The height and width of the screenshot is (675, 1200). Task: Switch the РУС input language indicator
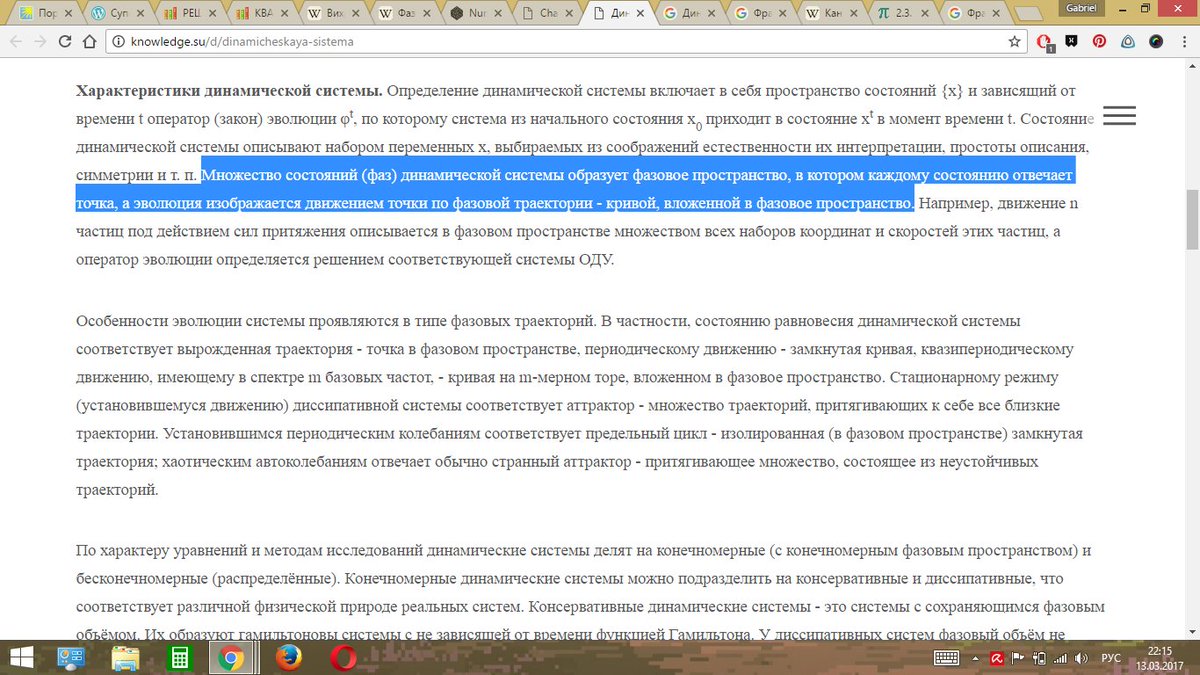click(x=1110, y=658)
